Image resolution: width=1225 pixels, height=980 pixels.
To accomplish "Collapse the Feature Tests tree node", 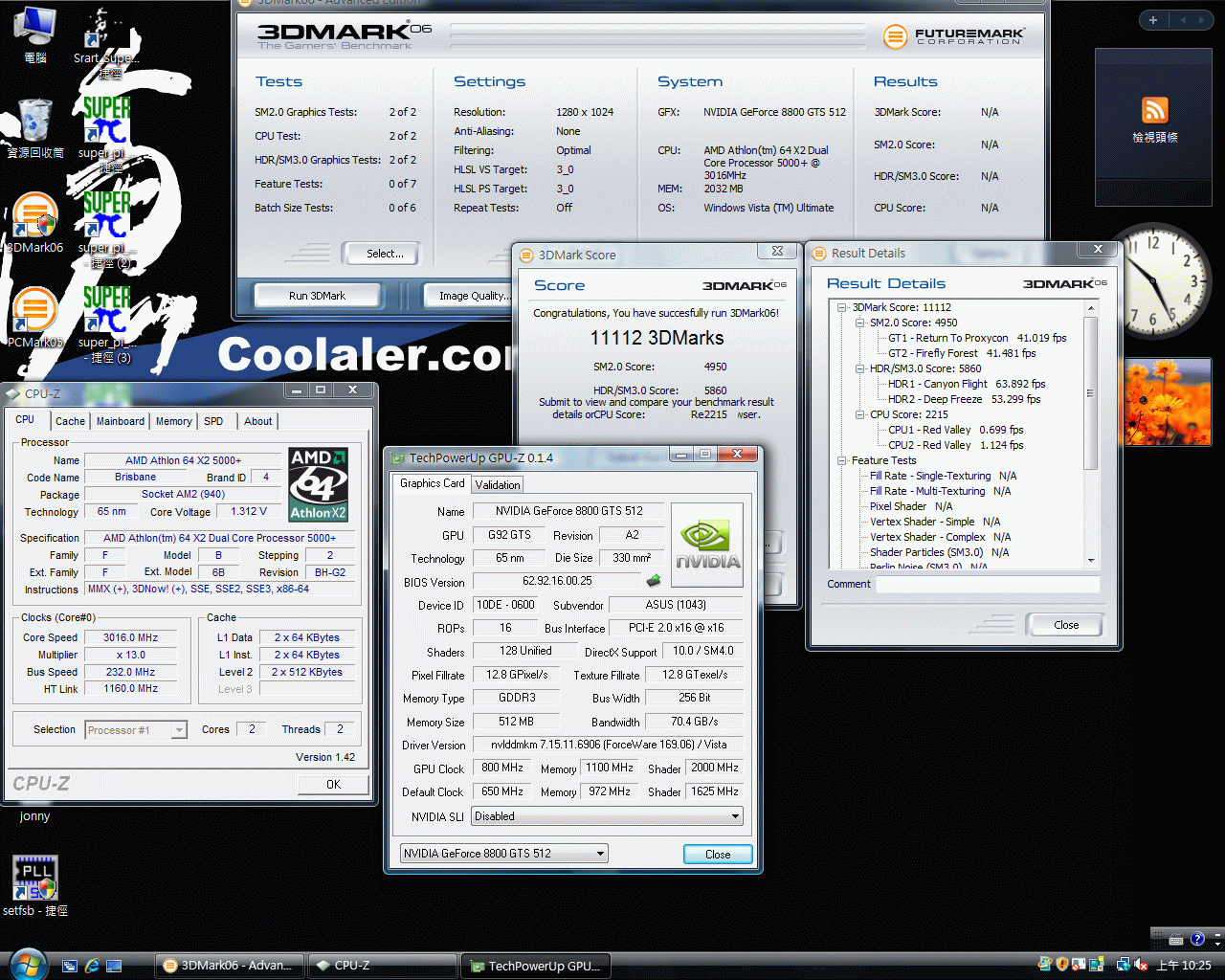I will (842, 460).
